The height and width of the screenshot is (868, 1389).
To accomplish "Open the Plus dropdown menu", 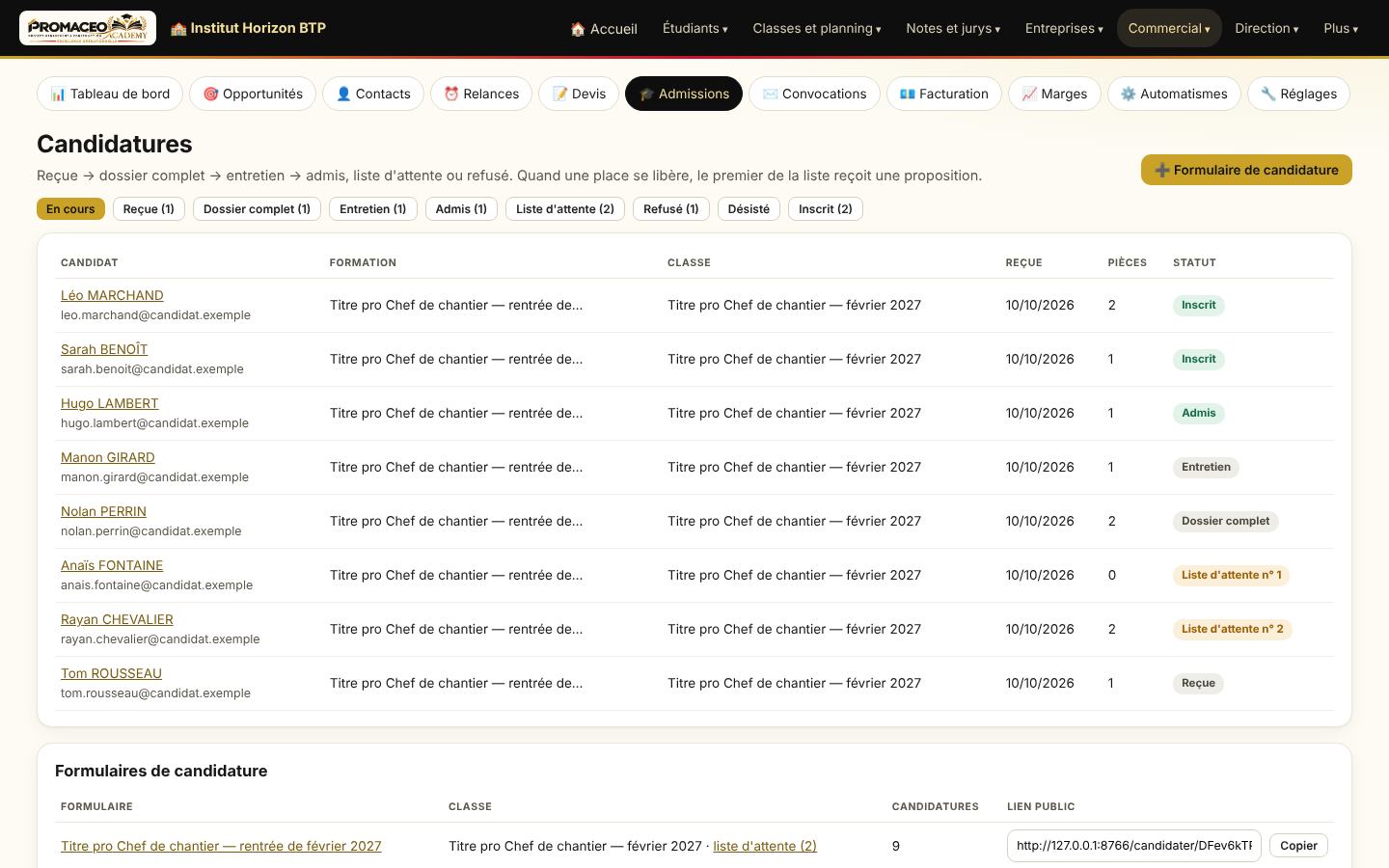I will (x=1341, y=28).
